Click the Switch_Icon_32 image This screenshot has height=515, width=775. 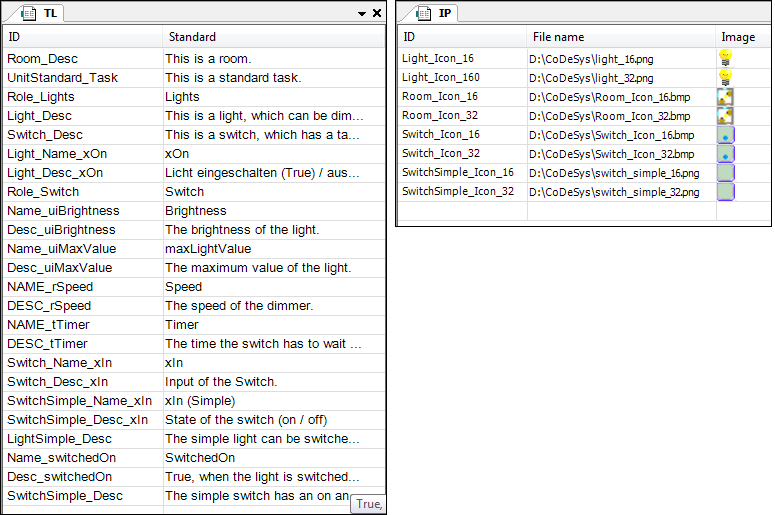[x=726, y=153]
